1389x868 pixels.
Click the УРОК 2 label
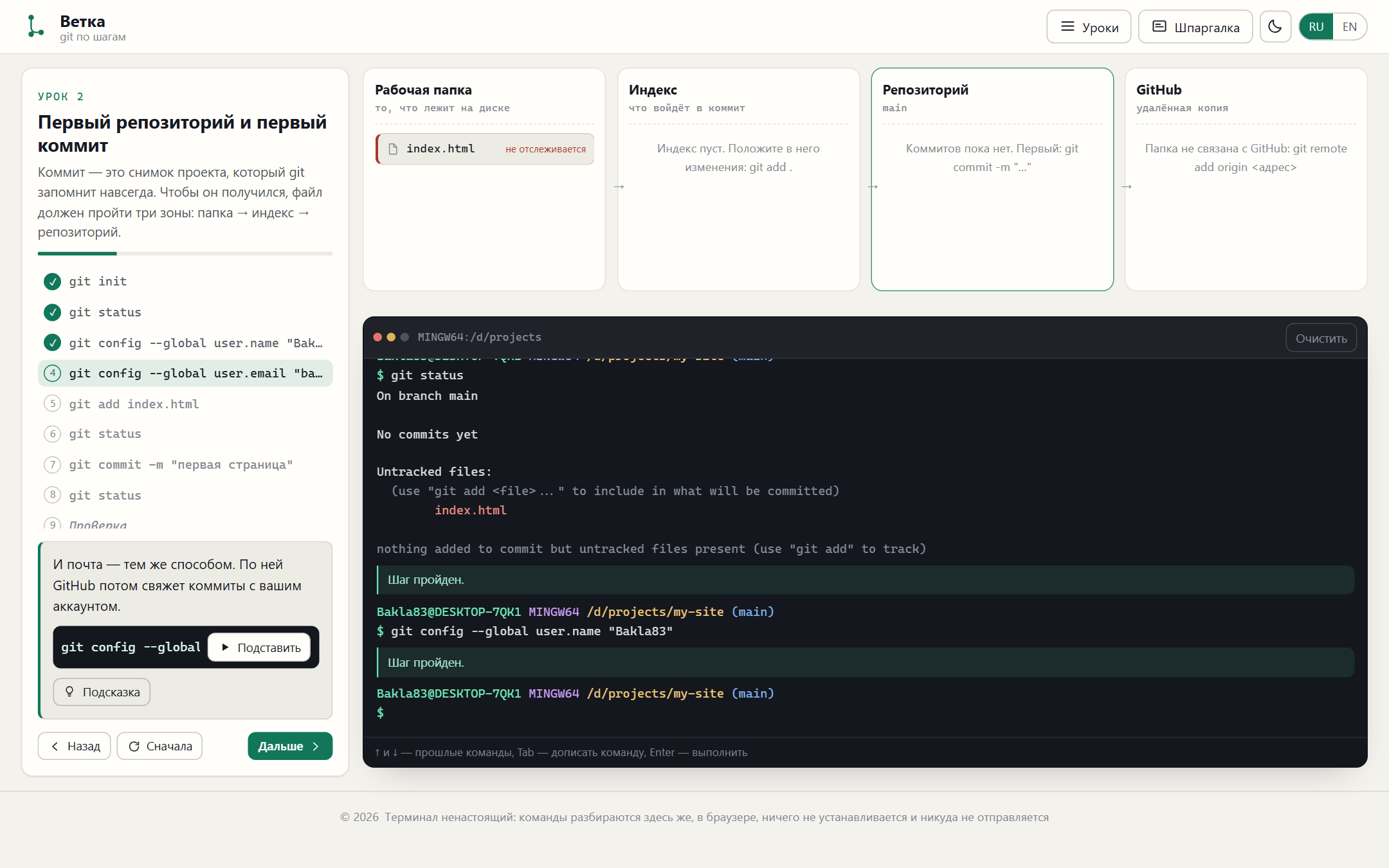pos(60,96)
